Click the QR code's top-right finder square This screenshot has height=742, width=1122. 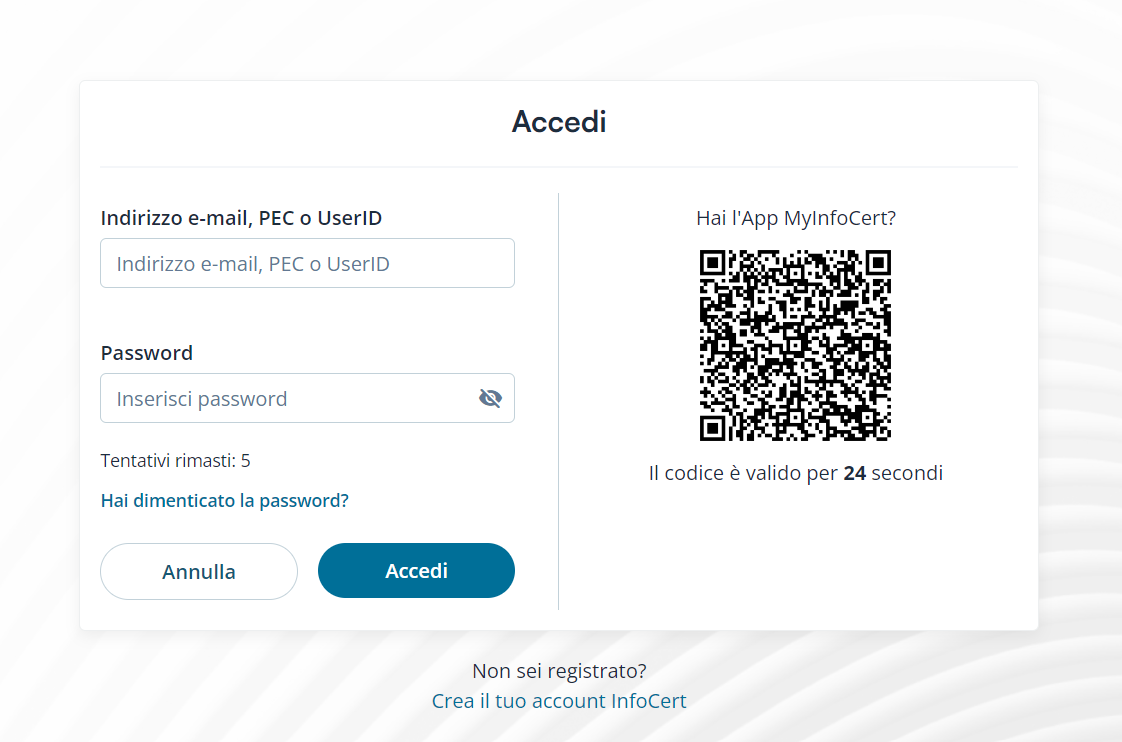[877, 263]
